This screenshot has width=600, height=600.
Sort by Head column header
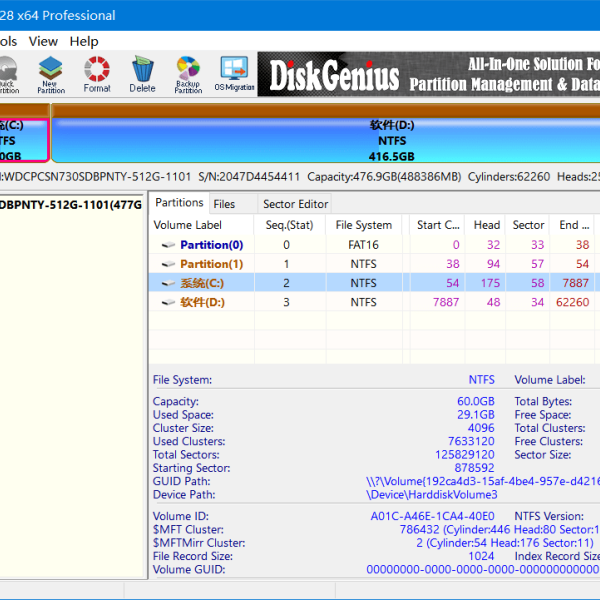click(486, 225)
